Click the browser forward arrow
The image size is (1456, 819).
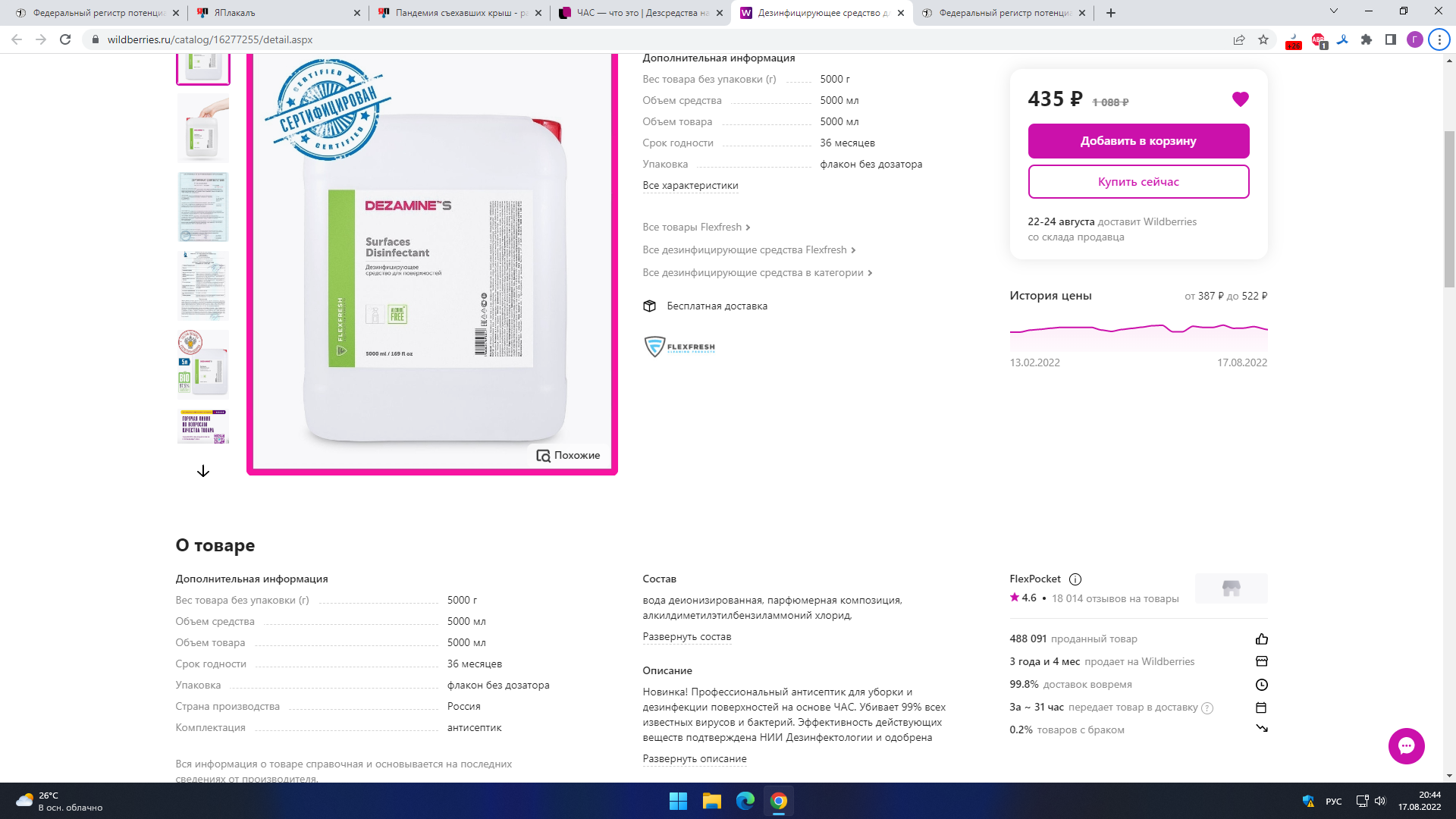pos(41,39)
